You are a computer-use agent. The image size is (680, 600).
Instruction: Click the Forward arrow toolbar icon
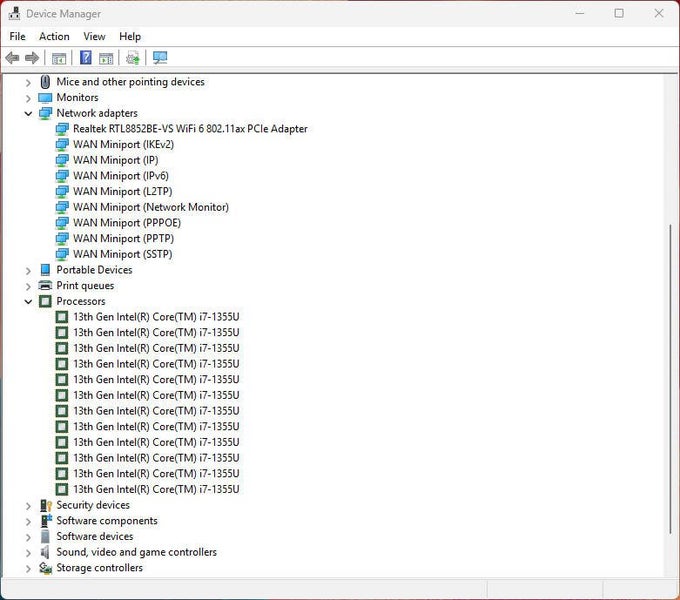tap(32, 58)
